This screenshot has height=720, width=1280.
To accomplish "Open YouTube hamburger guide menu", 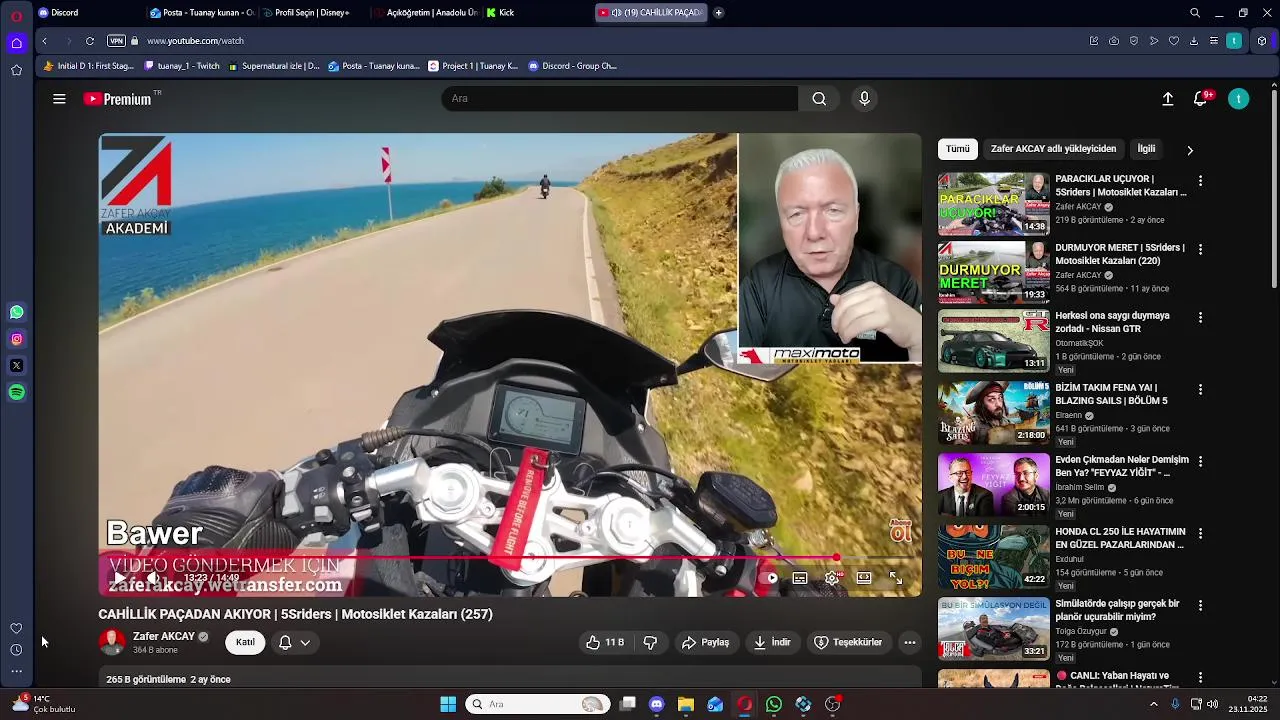I will click(x=59, y=99).
